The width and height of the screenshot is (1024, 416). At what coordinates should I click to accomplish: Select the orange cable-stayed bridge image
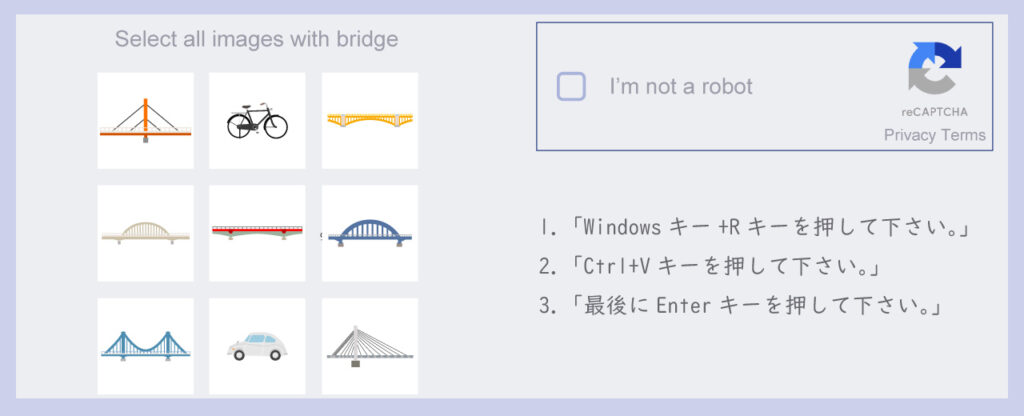click(145, 120)
